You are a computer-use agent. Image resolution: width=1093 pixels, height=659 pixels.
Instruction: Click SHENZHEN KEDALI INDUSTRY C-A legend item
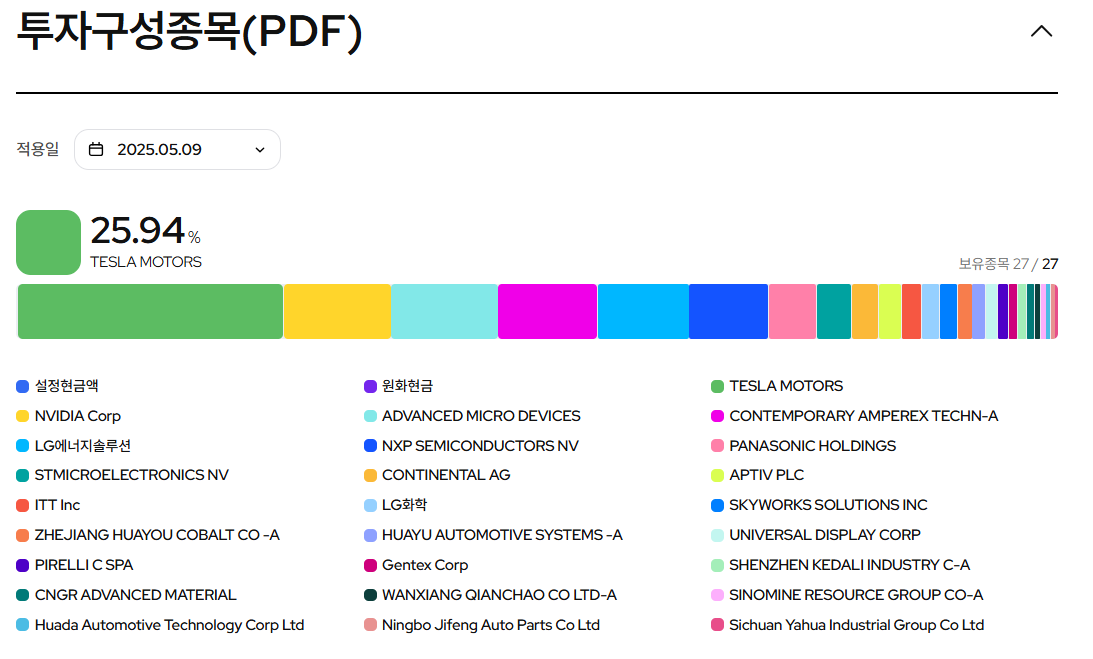[841, 565]
